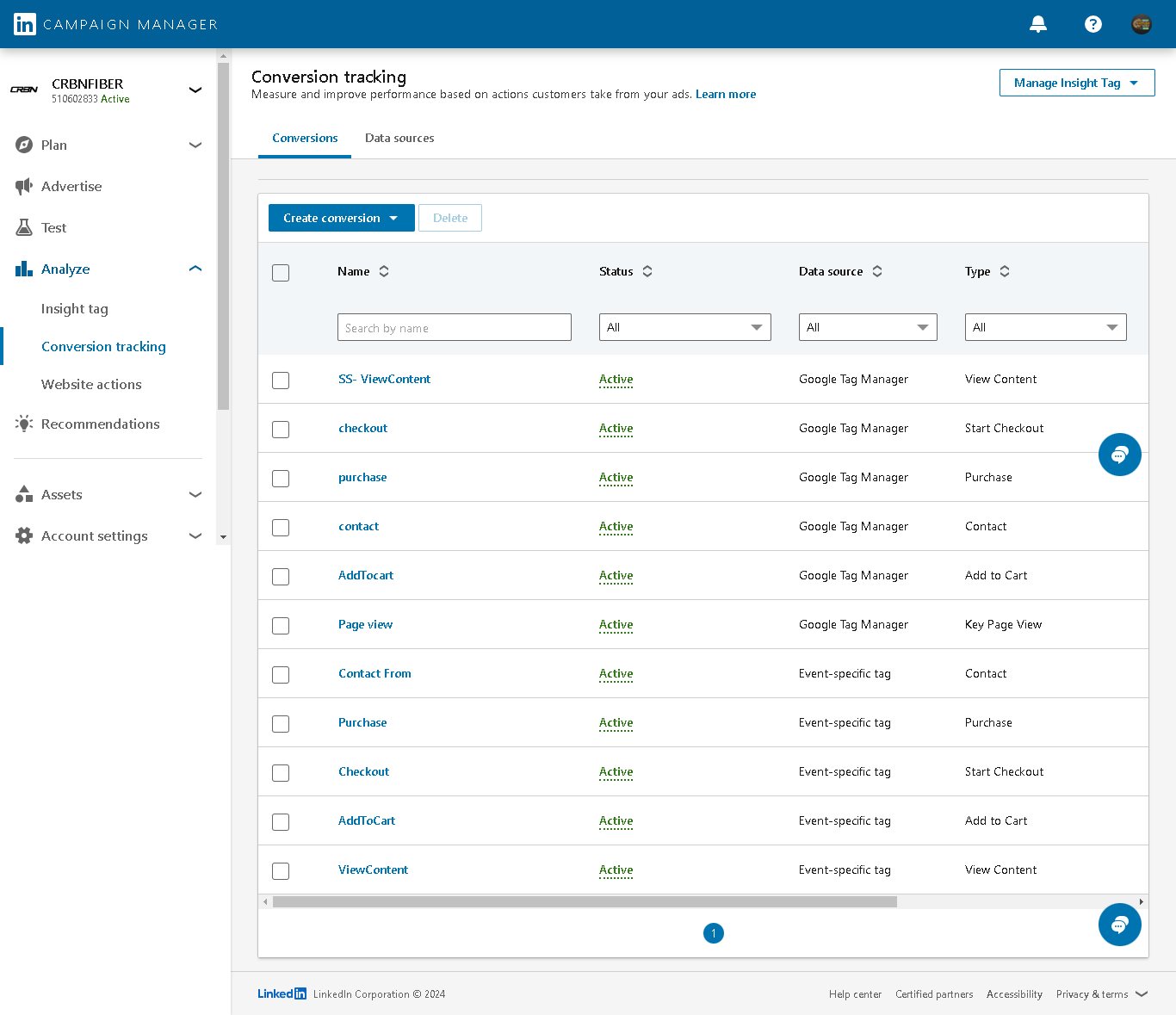Click the table's horizontal scrollbar
The height and width of the screenshot is (1015, 1176).
585,902
